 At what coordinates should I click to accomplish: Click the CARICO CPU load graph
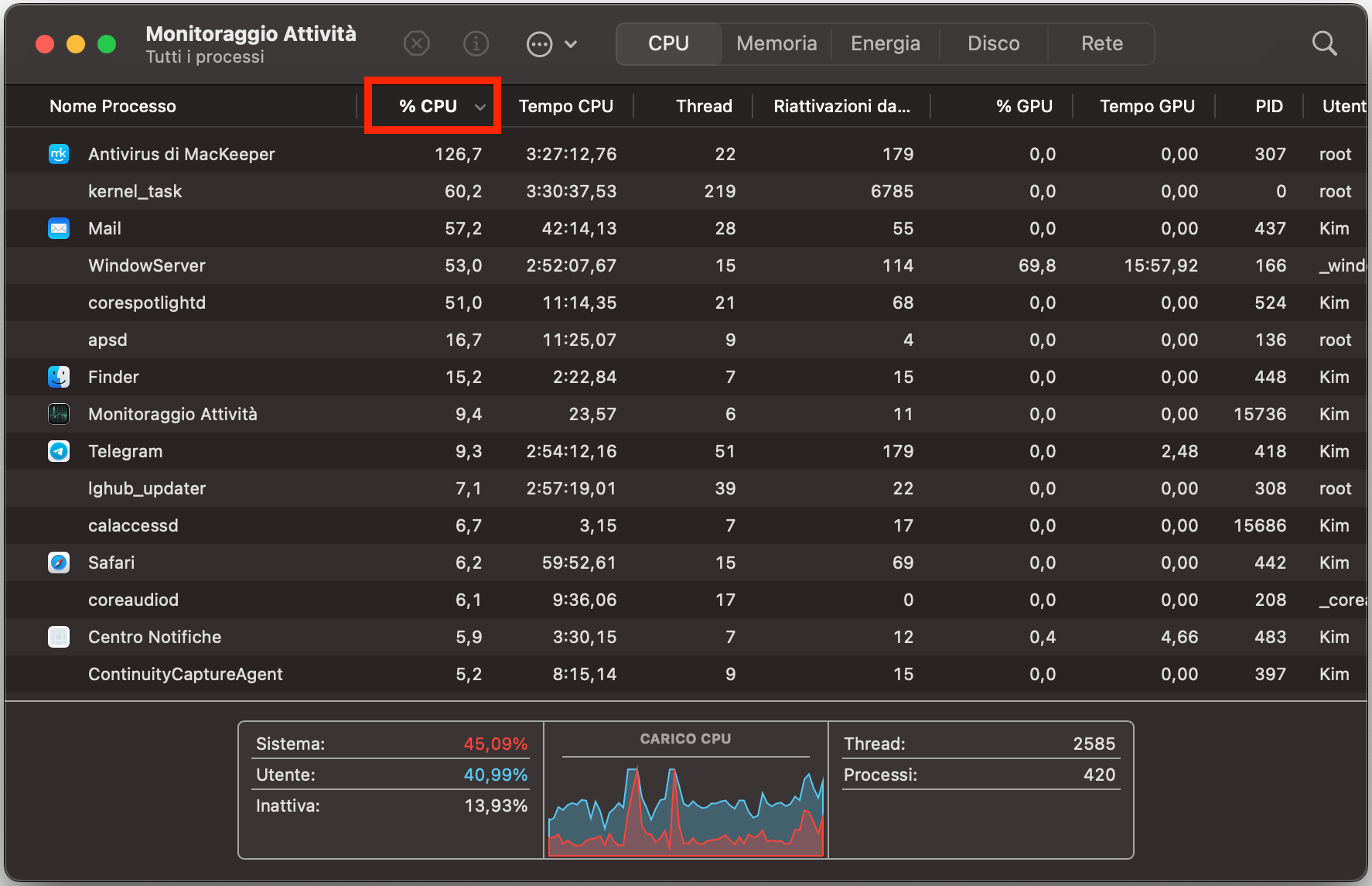point(686,809)
